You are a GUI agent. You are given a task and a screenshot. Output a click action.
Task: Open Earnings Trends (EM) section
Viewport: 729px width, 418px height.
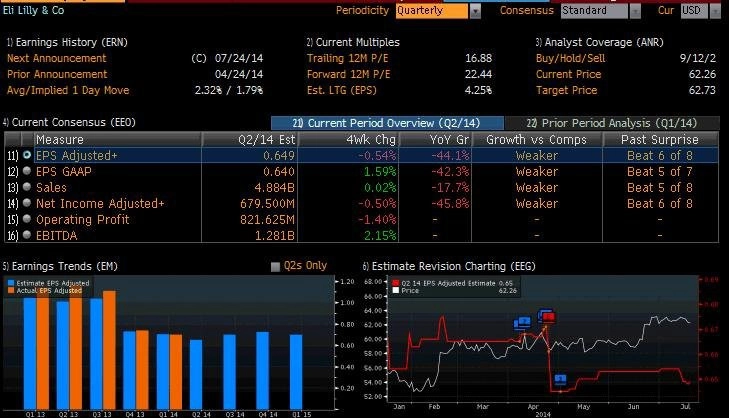pos(60,266)
